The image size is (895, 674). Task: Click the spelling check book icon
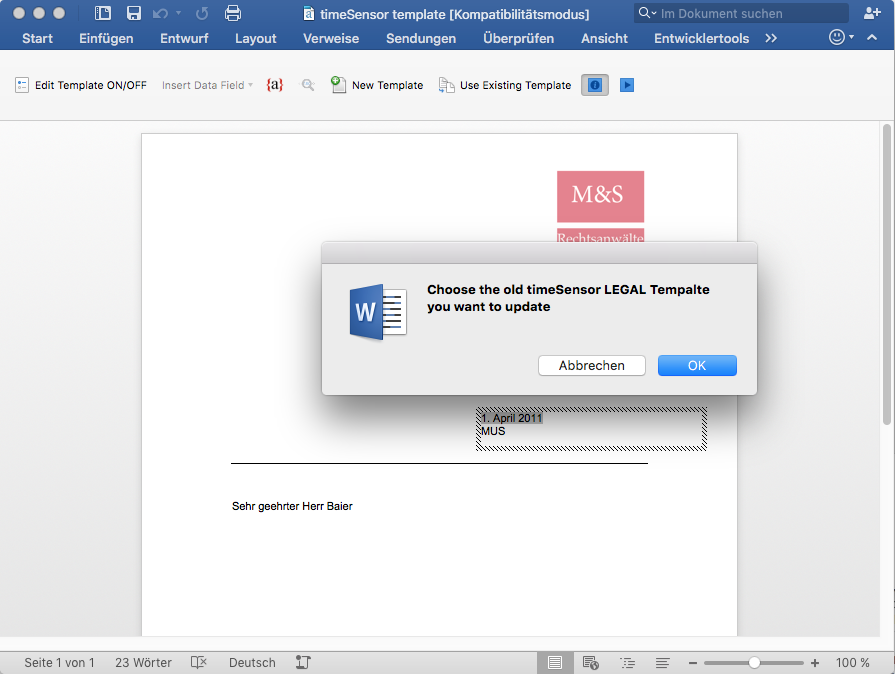tap(199, 662)
